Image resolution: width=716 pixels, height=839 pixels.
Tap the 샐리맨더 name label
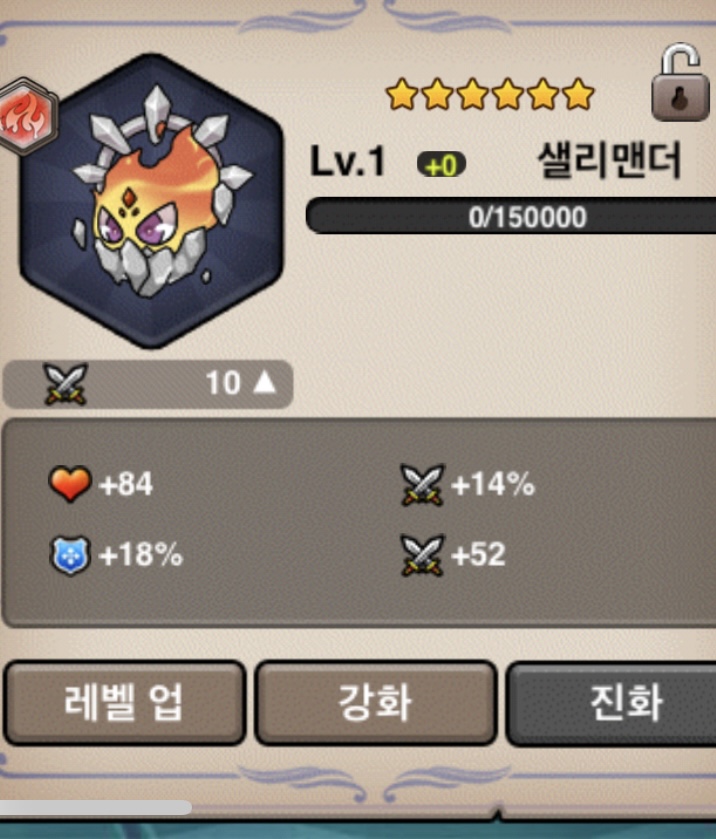[609, 160]
